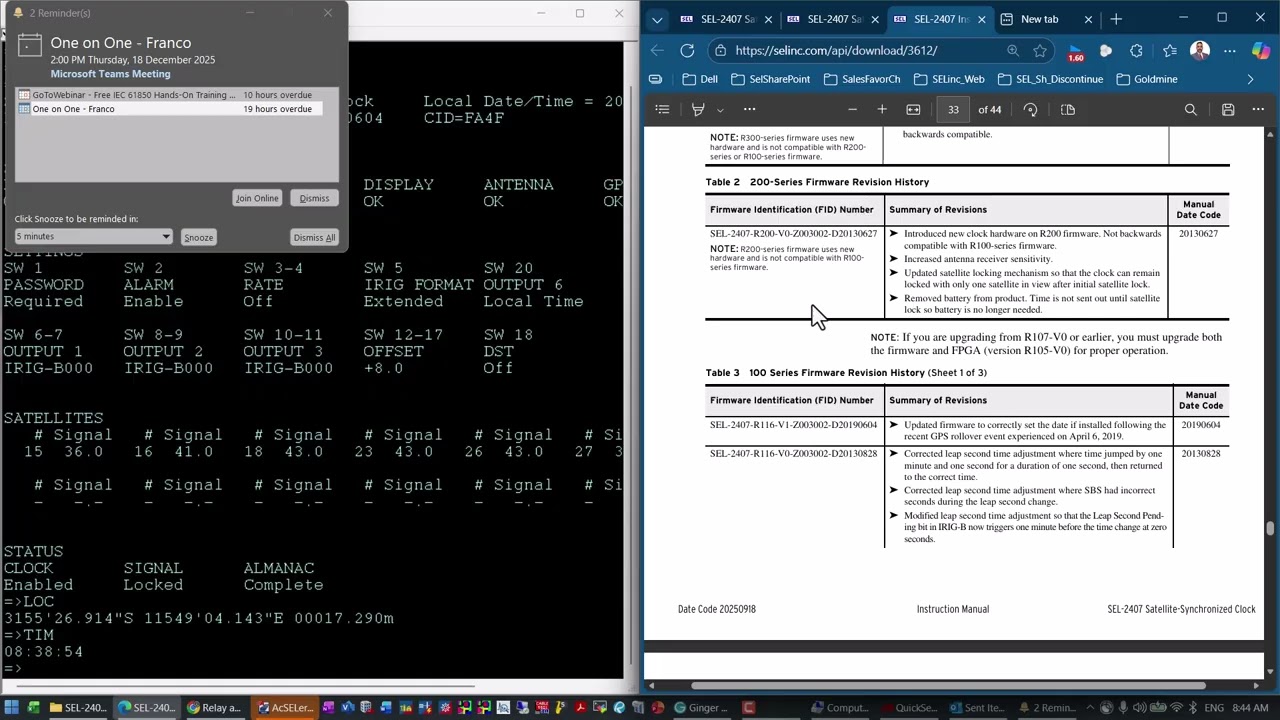Open browser extensions menu
The height and width of the screenshot is (720, 1280).
click(x=1136, y=50)
